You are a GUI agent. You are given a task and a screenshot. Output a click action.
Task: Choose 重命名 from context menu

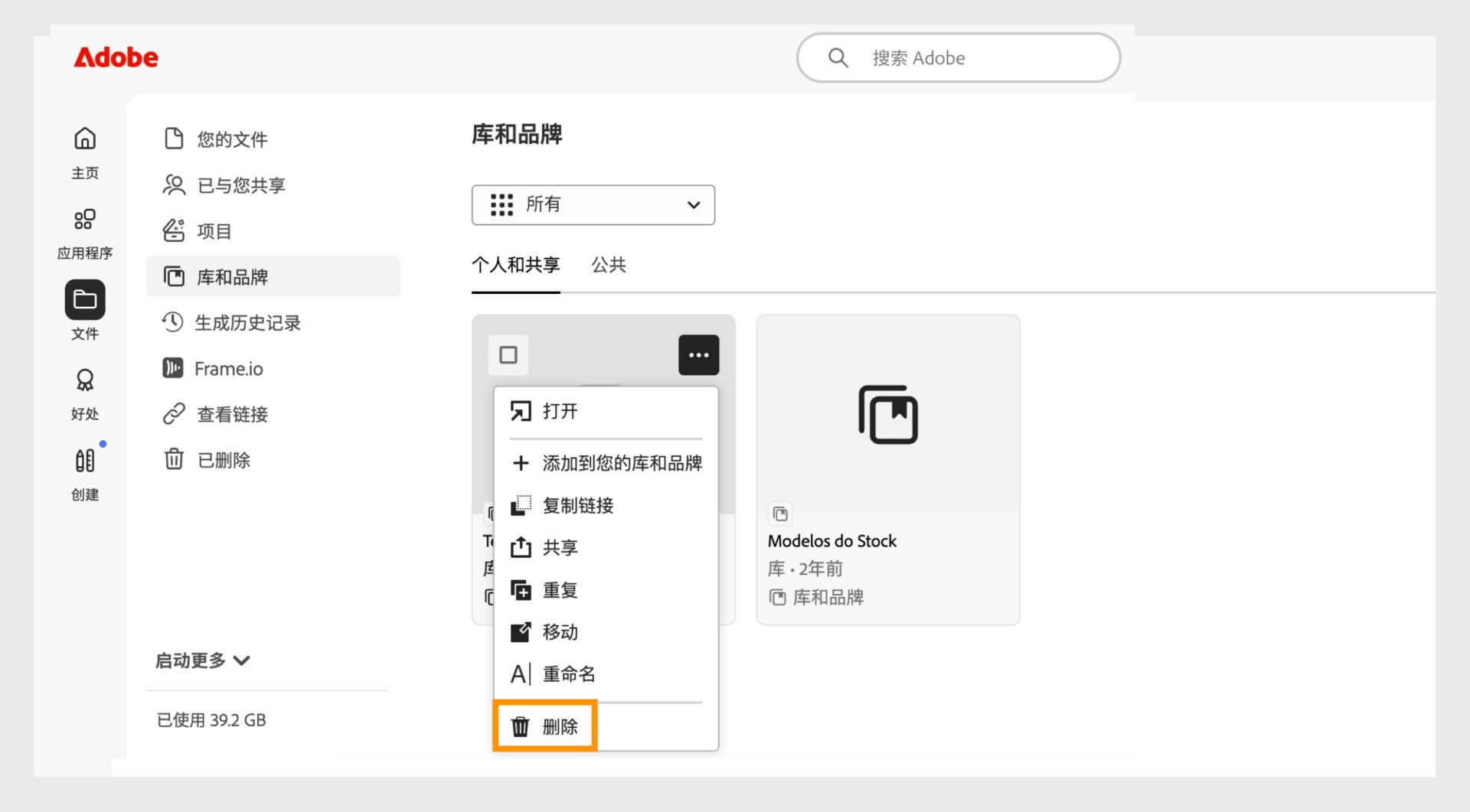tap(606, 674)
